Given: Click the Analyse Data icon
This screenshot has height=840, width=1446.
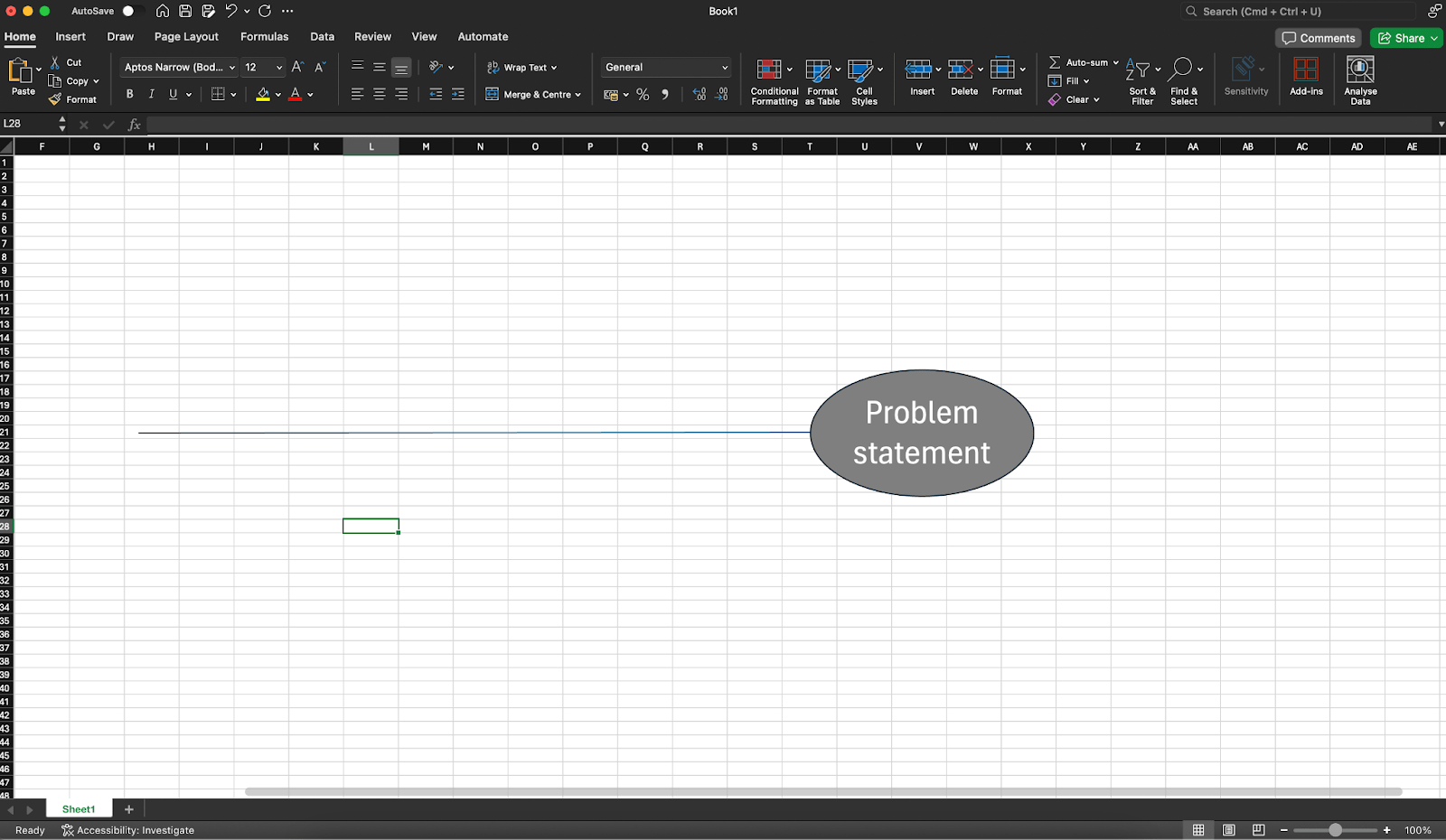Looking at the screenshot, I should pos(1359,79).
